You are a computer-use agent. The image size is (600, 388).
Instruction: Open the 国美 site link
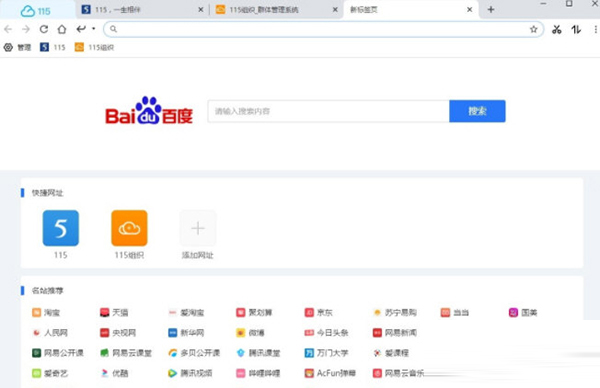(523, 313)
